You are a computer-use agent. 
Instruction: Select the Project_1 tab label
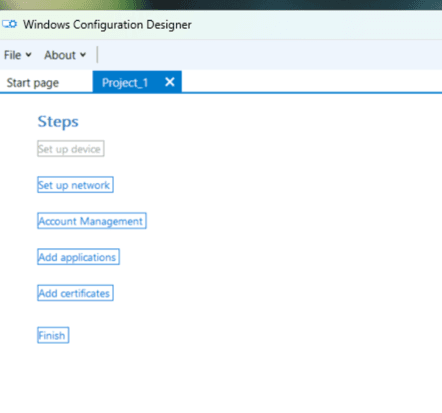click(125, 83)
